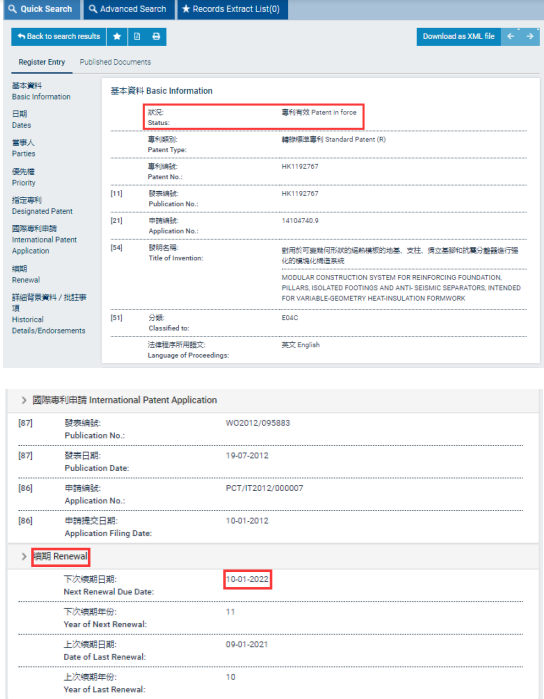Click Download as XML file button

click(459, 37)
